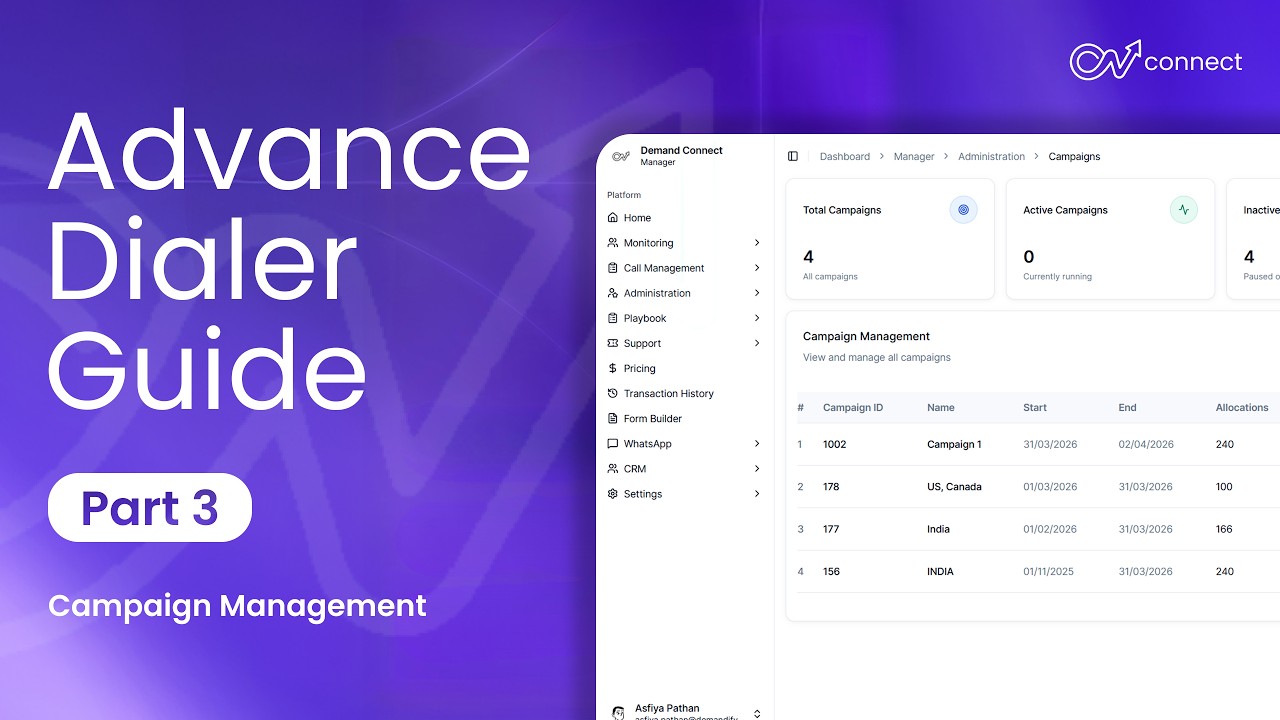Image resolution: width=1280 pixels, height=720 pixels.
Task: Click the Pricing dollar icon
Action: [x=613, y=368]
